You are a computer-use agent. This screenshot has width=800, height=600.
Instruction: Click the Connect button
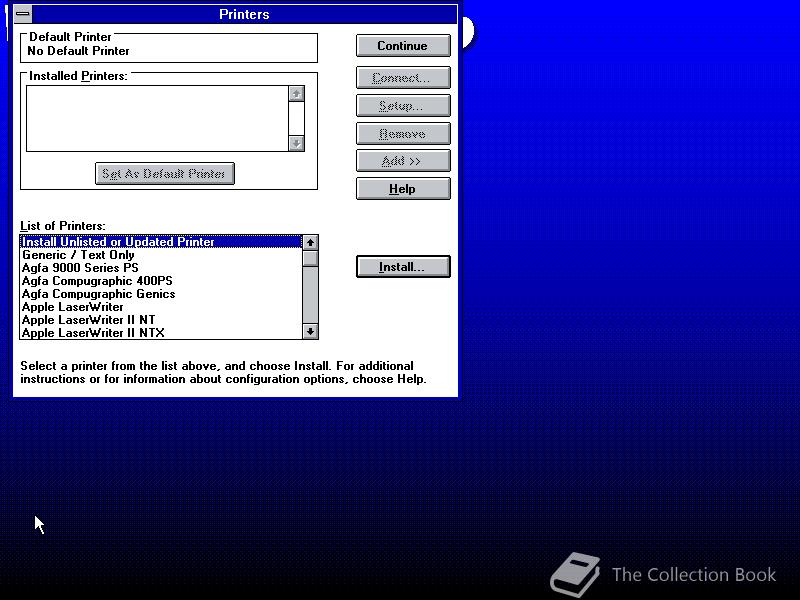pyautogui.click(x=403, y=77)
